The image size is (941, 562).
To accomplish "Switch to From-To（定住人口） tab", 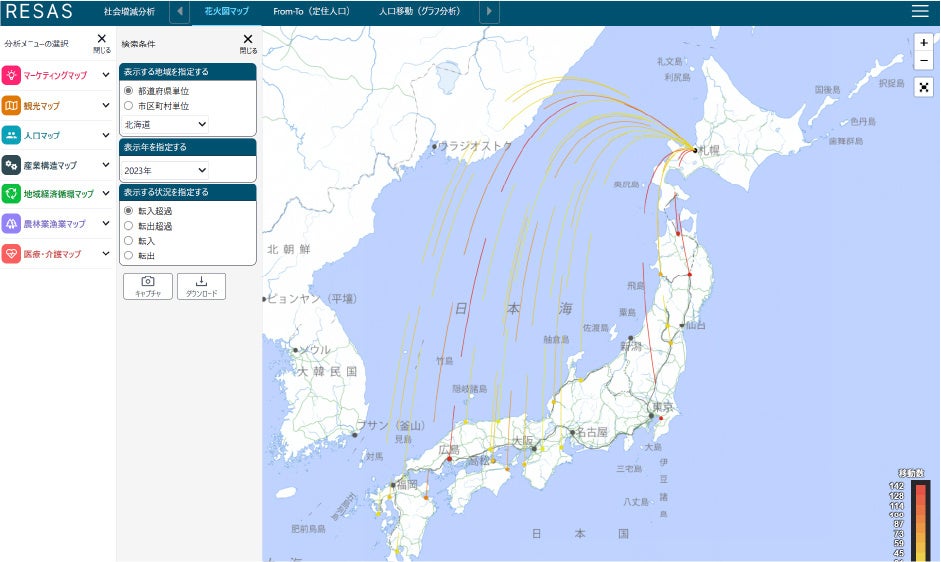I will point(311,11).
